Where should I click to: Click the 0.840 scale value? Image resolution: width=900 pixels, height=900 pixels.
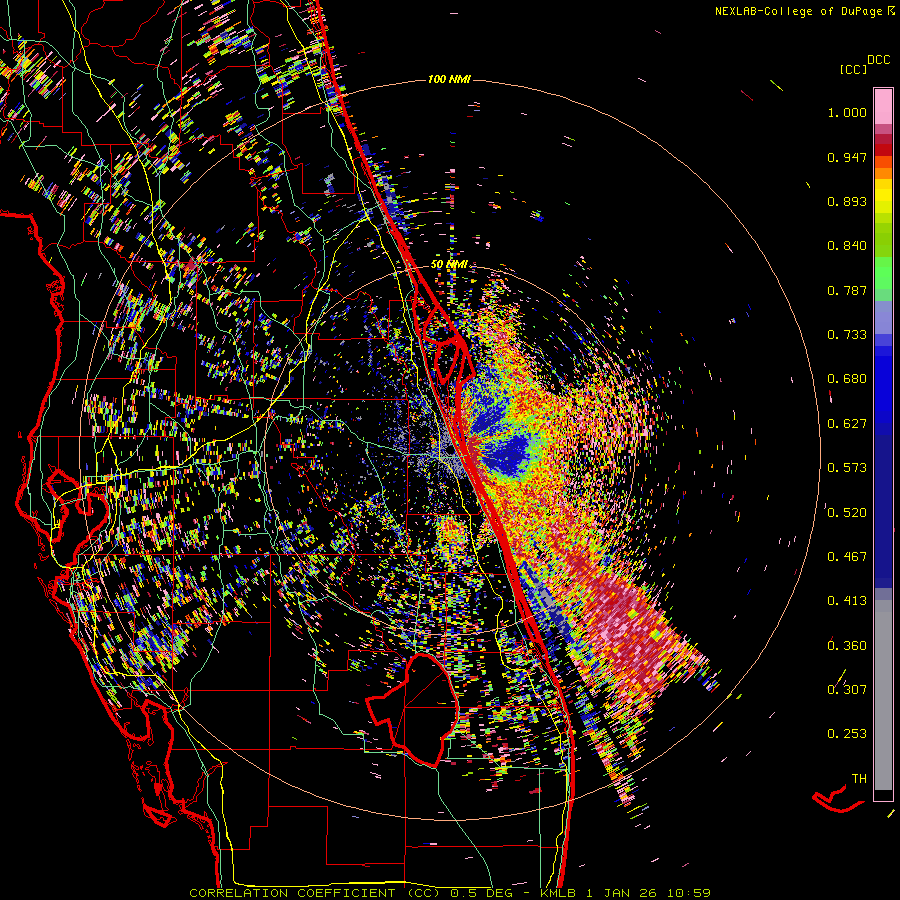(x=847, y=246)
